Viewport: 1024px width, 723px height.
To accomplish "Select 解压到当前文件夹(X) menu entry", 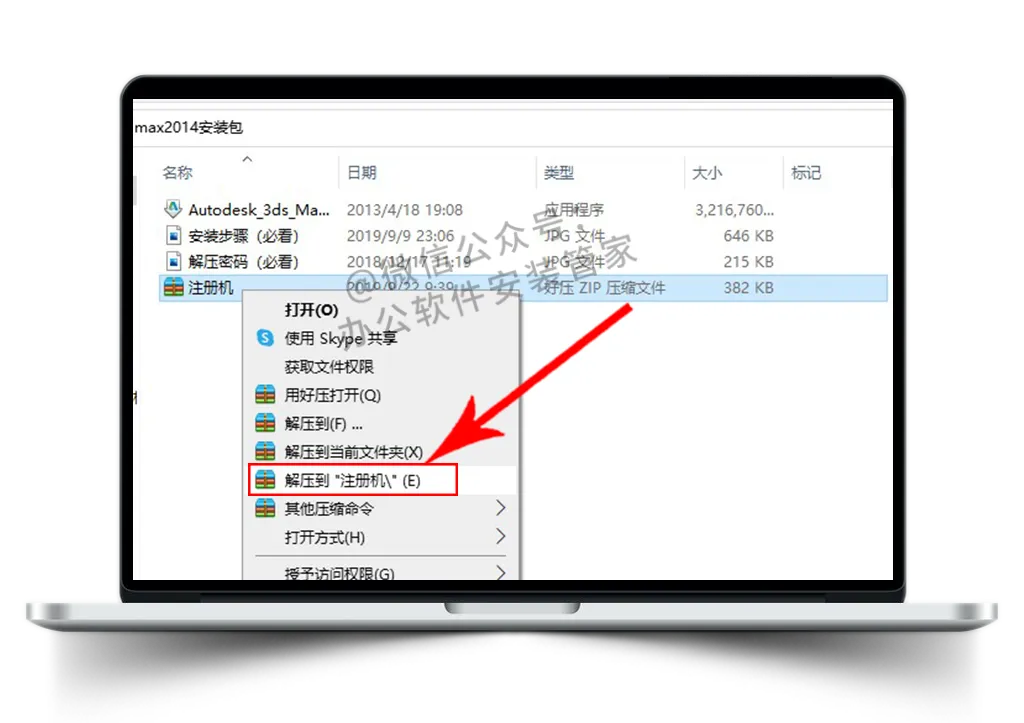I will 353,452.
